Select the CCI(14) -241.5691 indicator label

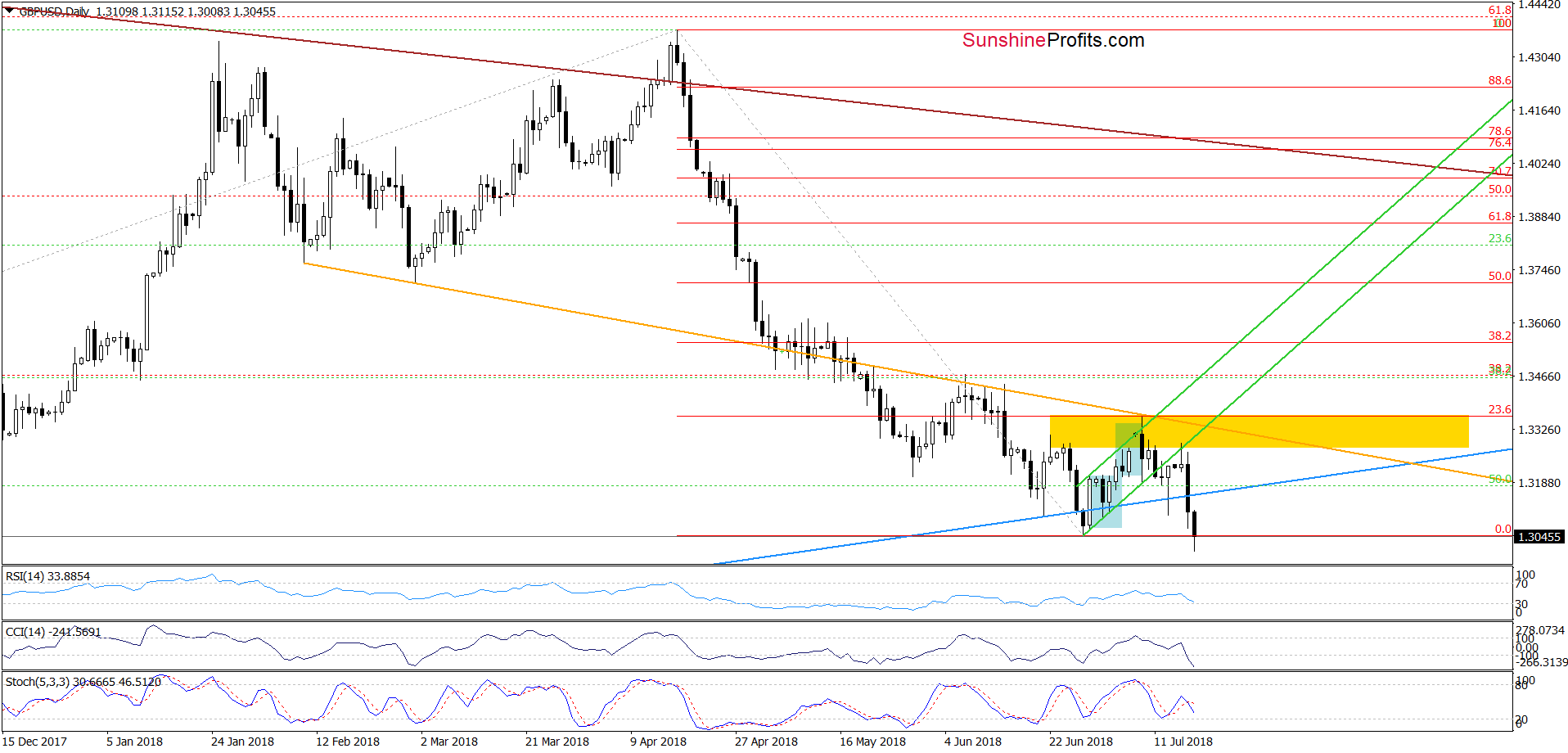[53, 632]
